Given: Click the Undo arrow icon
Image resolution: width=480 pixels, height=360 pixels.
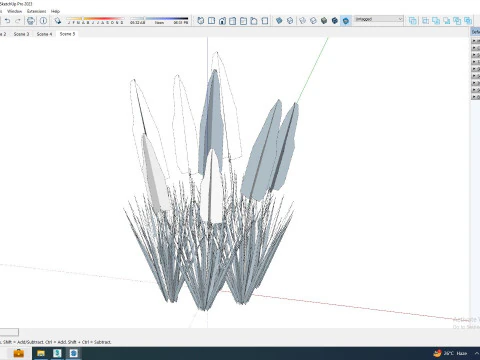Looking at the screenshot, I should [x=7, y=21].
